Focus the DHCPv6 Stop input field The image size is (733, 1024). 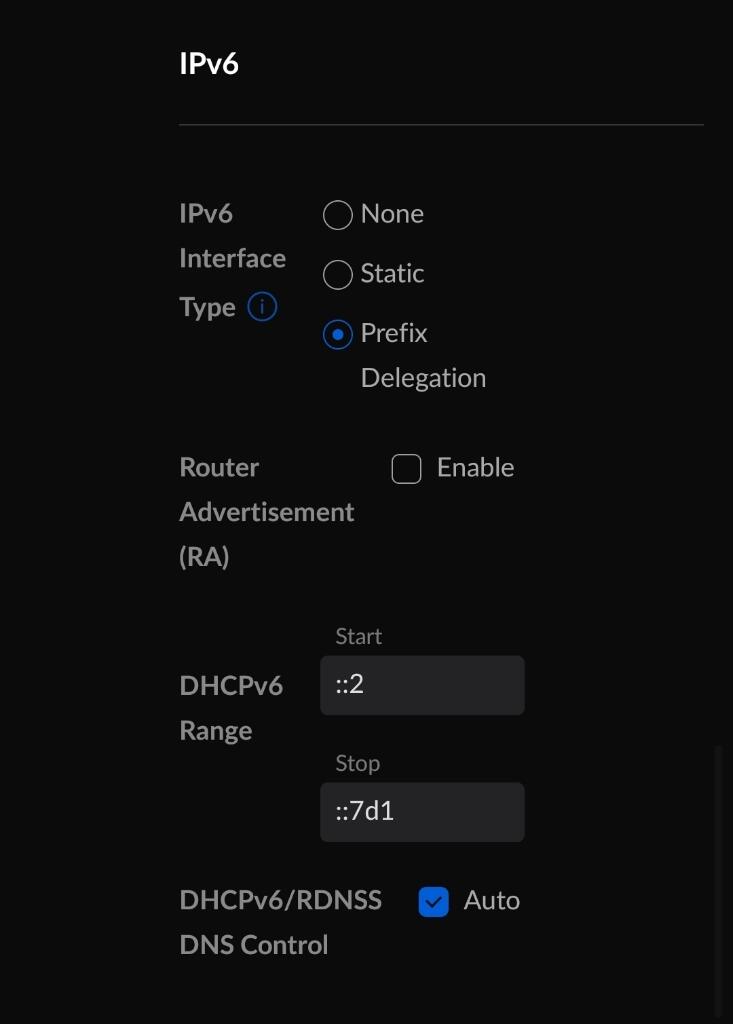point(422,812)
